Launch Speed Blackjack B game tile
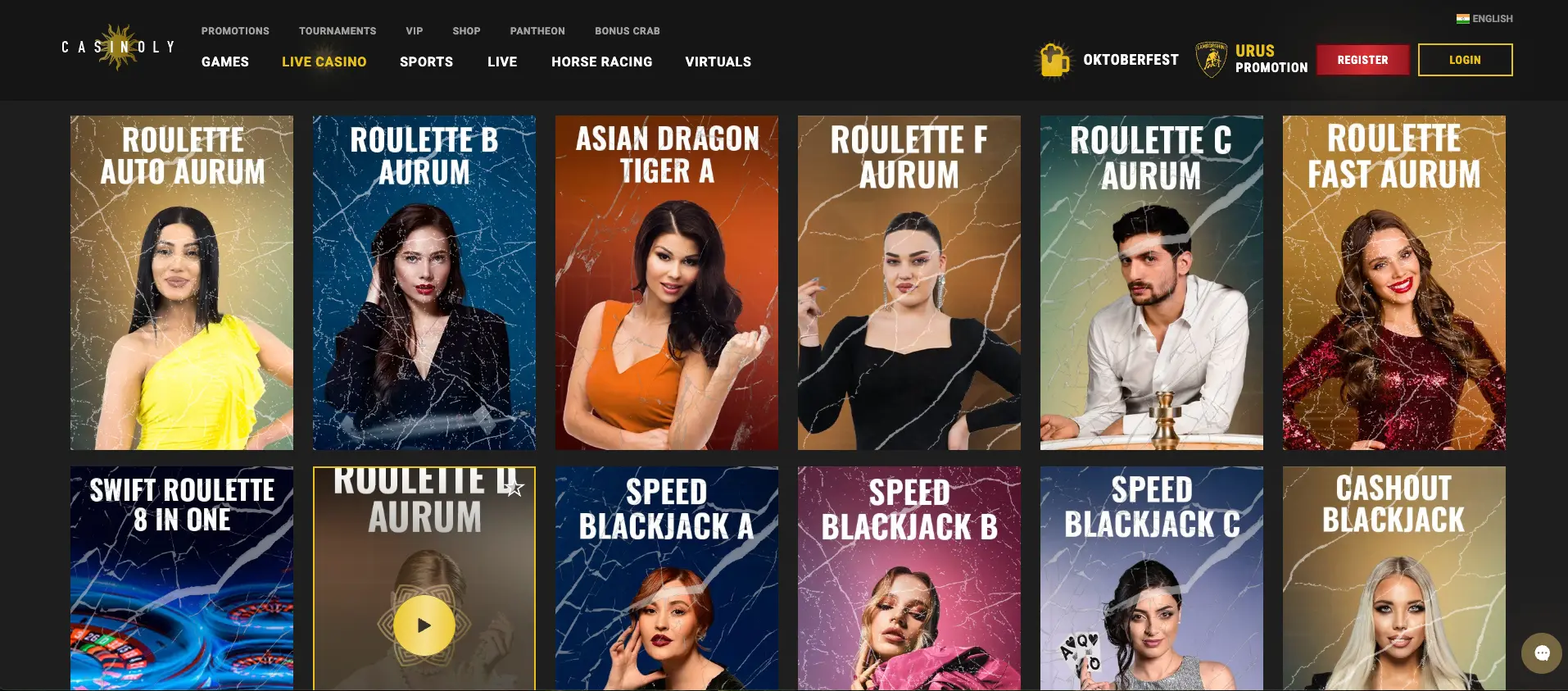This screenshot has height=691, width=1568. point(909,579)
